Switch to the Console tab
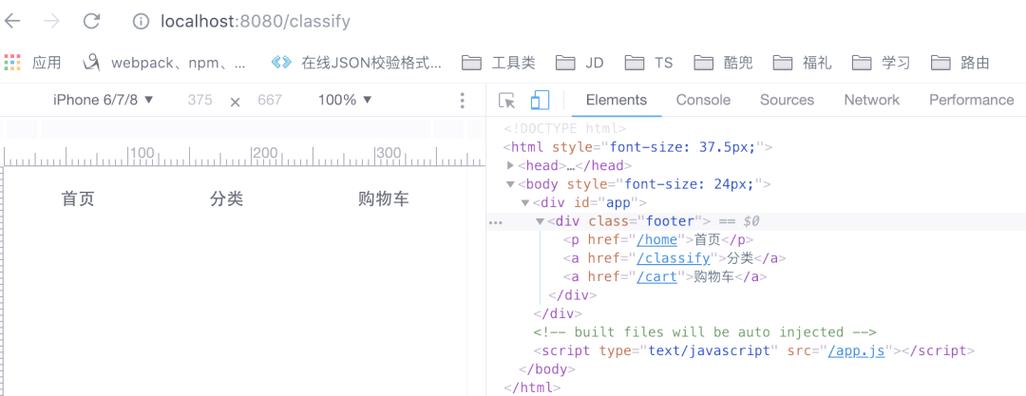 (703, 100)
